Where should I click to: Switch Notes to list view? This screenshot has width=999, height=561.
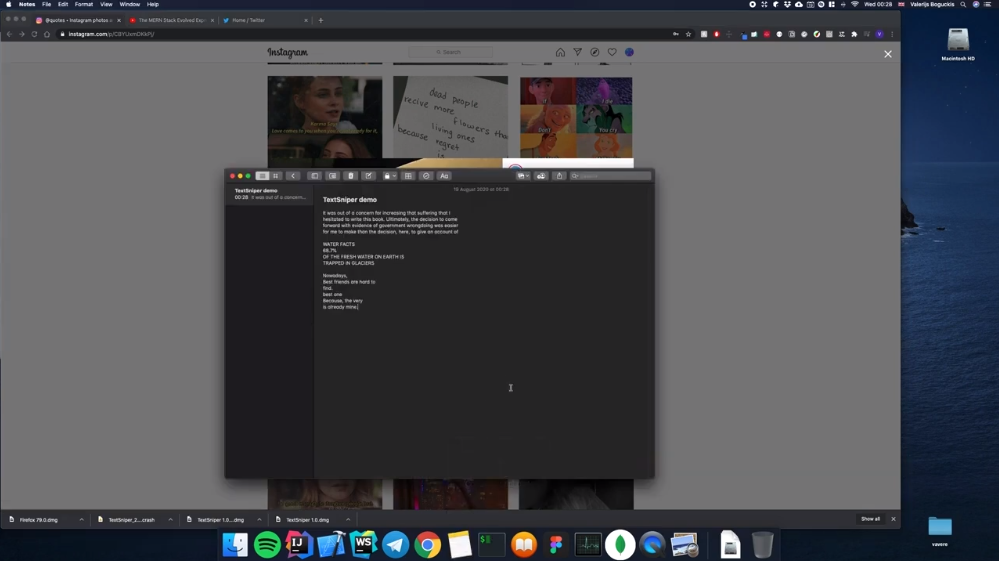pyautogui.click(x=262, y=176)
